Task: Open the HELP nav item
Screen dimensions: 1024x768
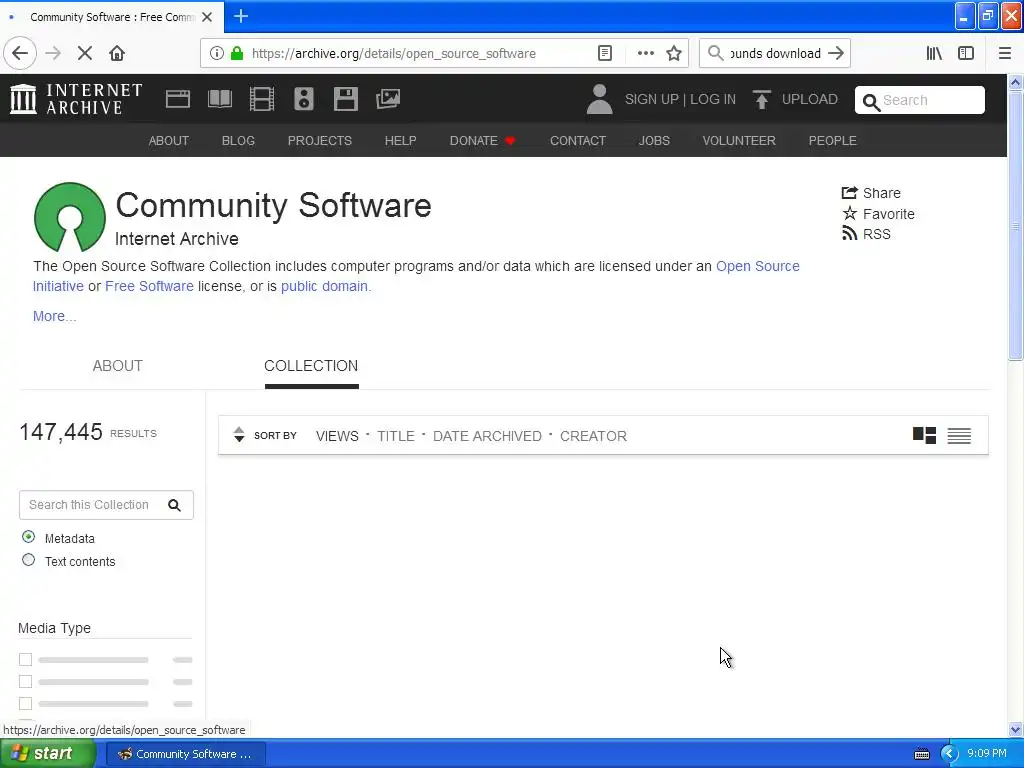Action: pos(400,140)
